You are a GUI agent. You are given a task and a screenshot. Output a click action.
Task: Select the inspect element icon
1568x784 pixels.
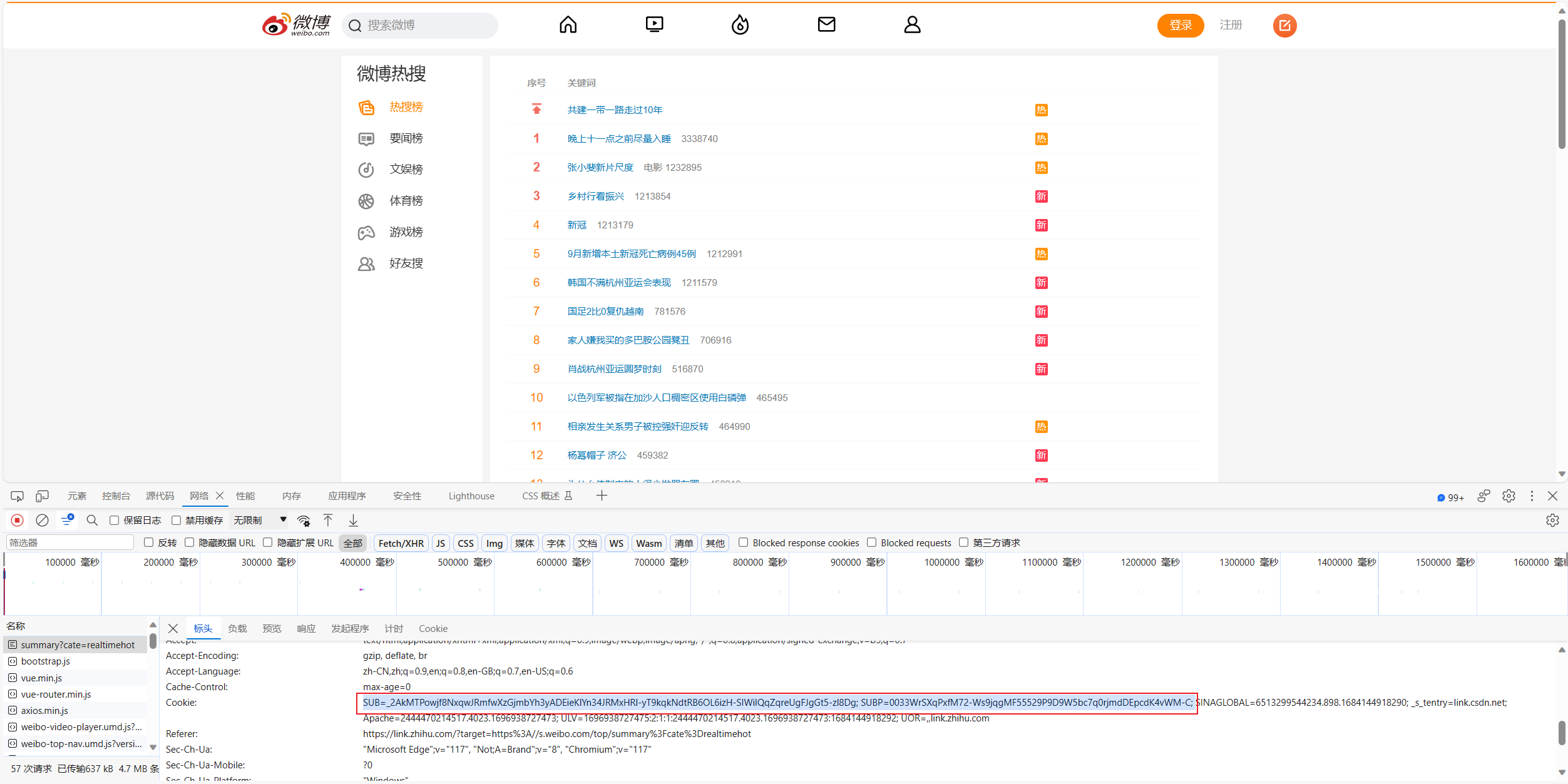click(17, 496)
